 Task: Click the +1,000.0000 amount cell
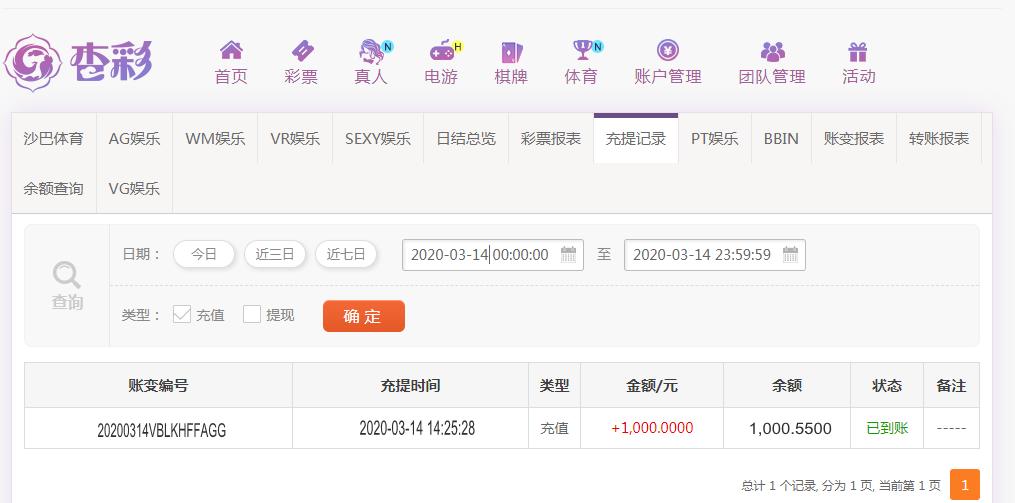click(x=652, y=428)
